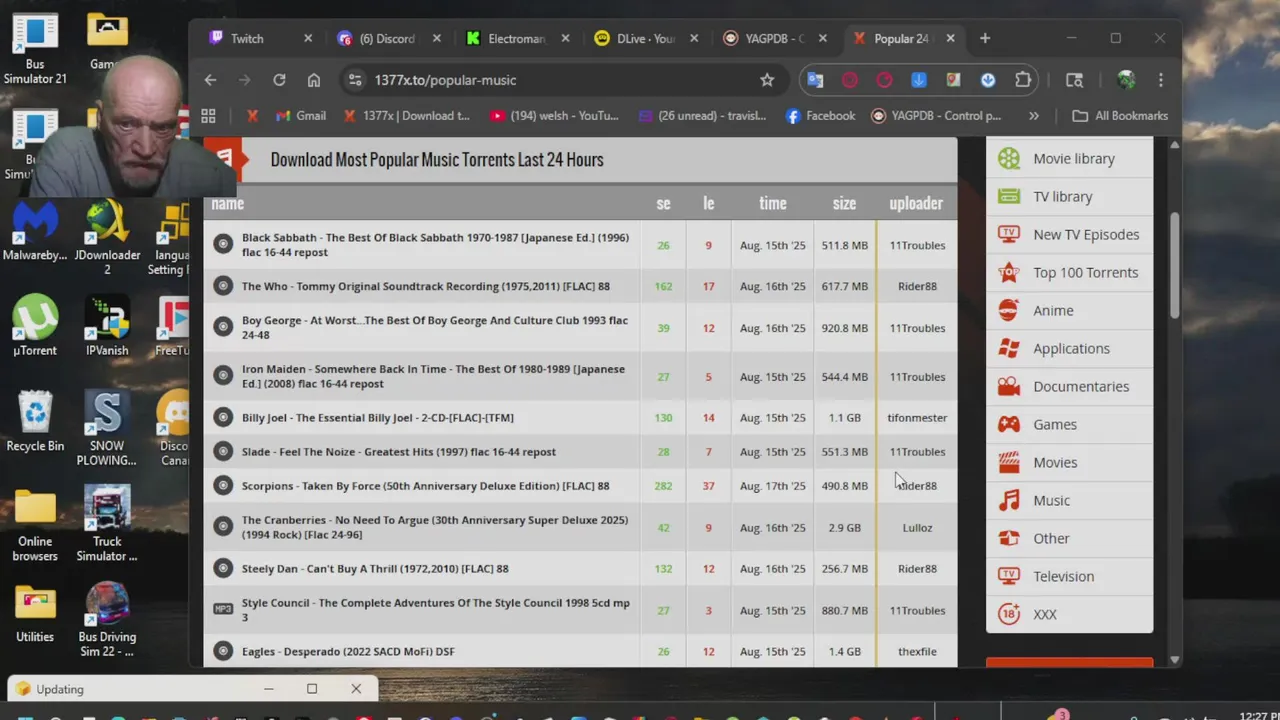Viewport: 1280px width, 720px height.
Task: Open uploader thexfile profile
Action: point(917,651)
